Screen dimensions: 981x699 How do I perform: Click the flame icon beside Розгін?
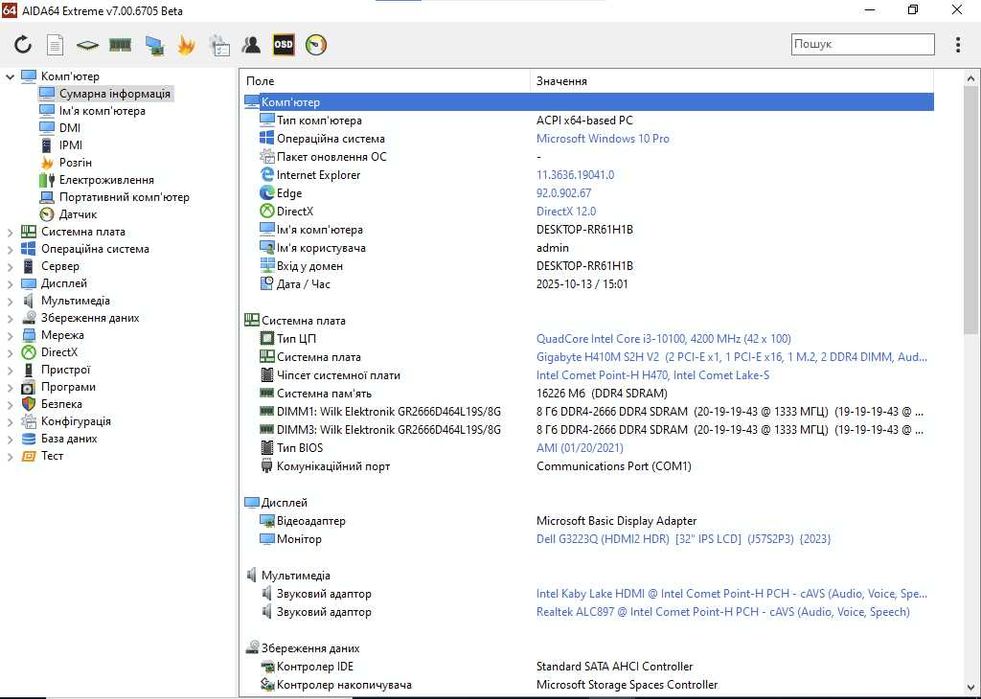point(47,163)
